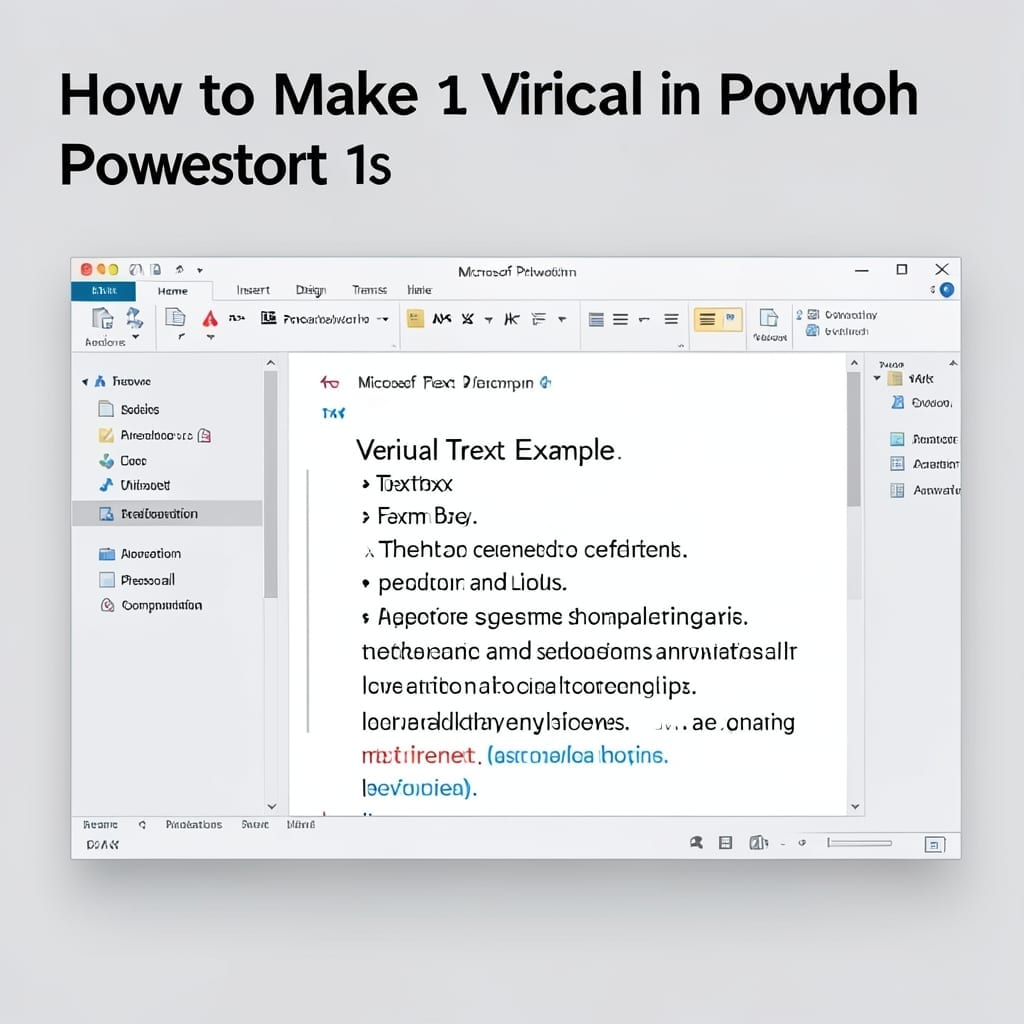Click the new slide document icon

769,318
